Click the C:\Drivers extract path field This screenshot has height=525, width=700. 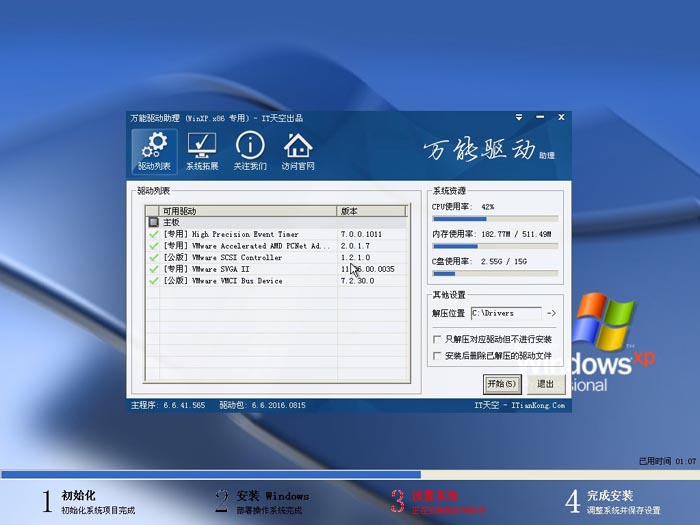coord(505,313)
